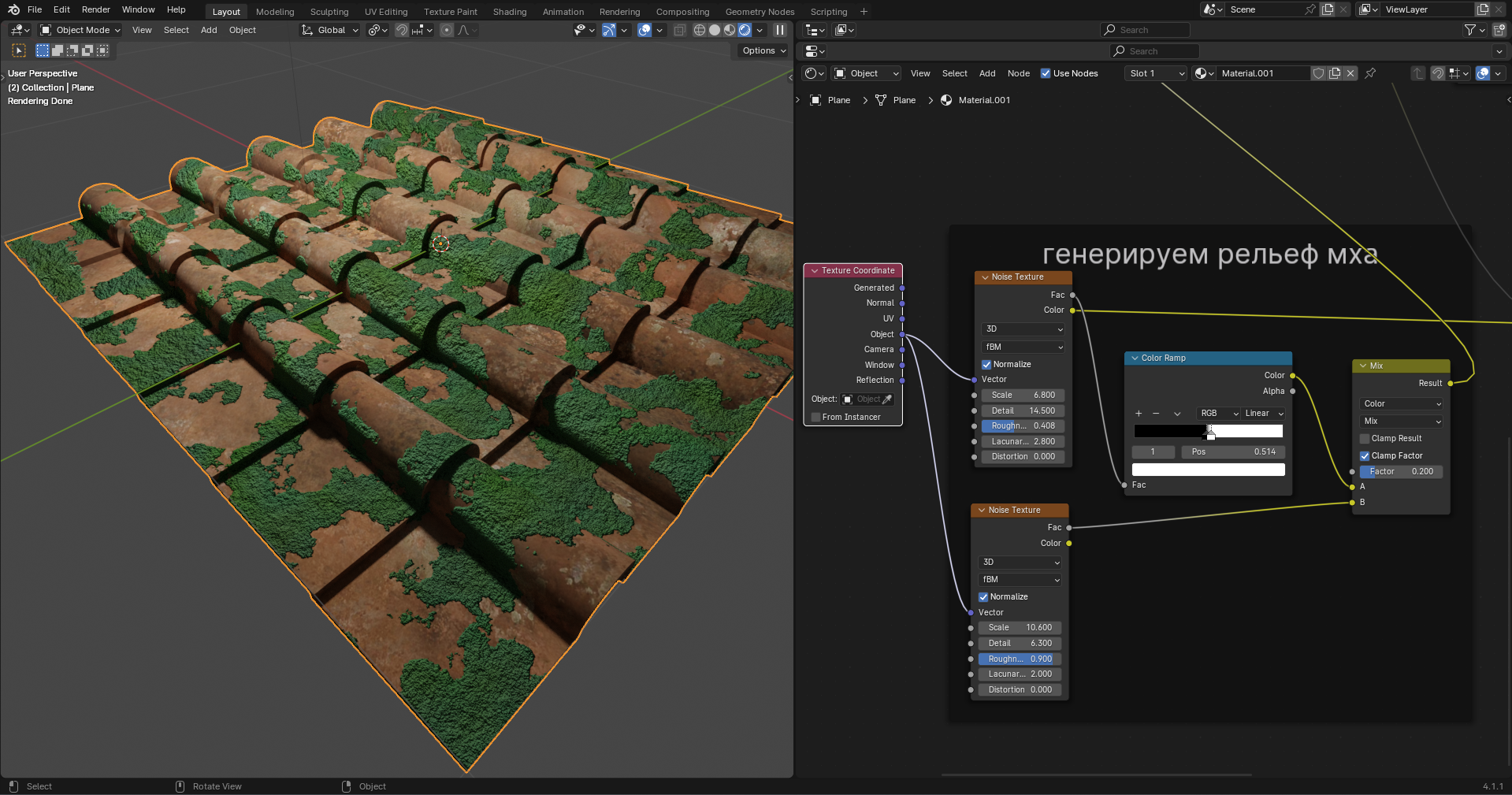This screenshot has width=1512, height=795.
Task: Add a new collection in the outliner
Action: (x=1499, y=30)
